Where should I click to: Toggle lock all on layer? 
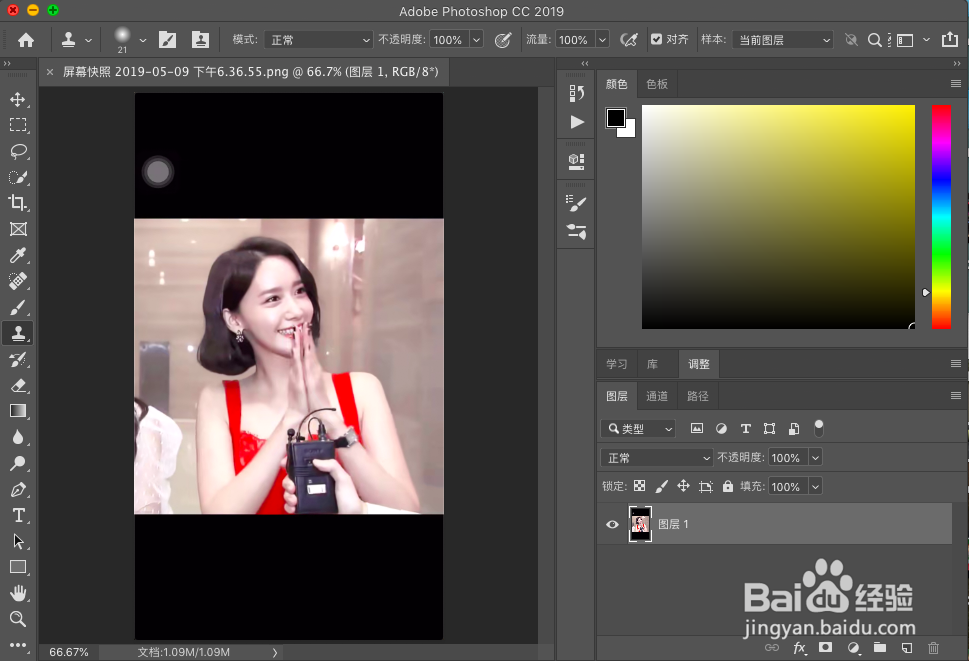pos(727,486)
